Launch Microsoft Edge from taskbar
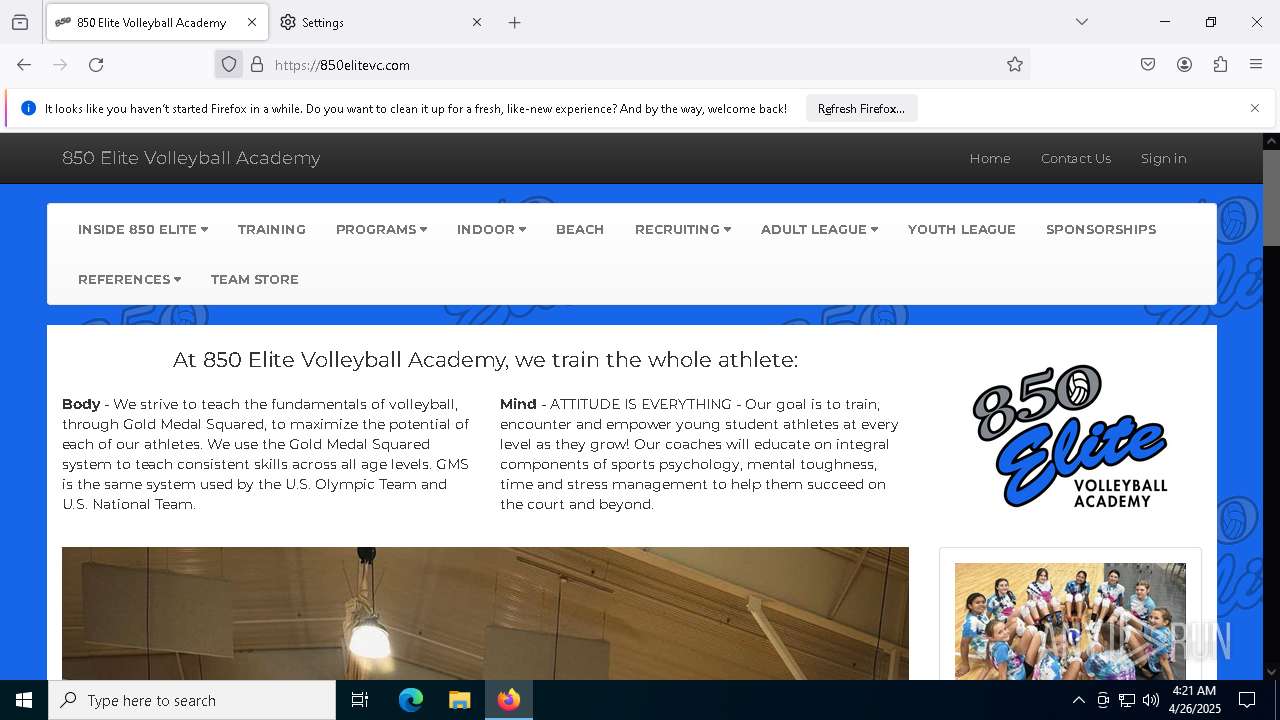 pyautogui.click(x=411, y=700)
